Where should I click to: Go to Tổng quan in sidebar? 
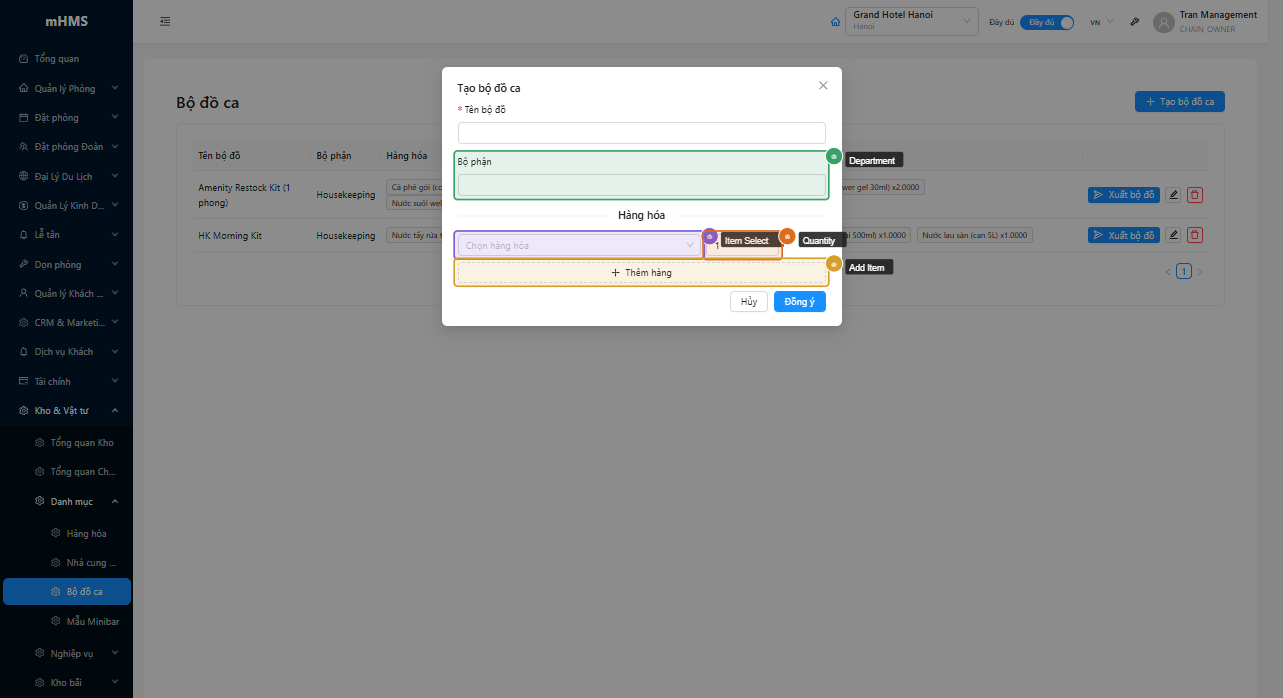(x=57, y=59)
